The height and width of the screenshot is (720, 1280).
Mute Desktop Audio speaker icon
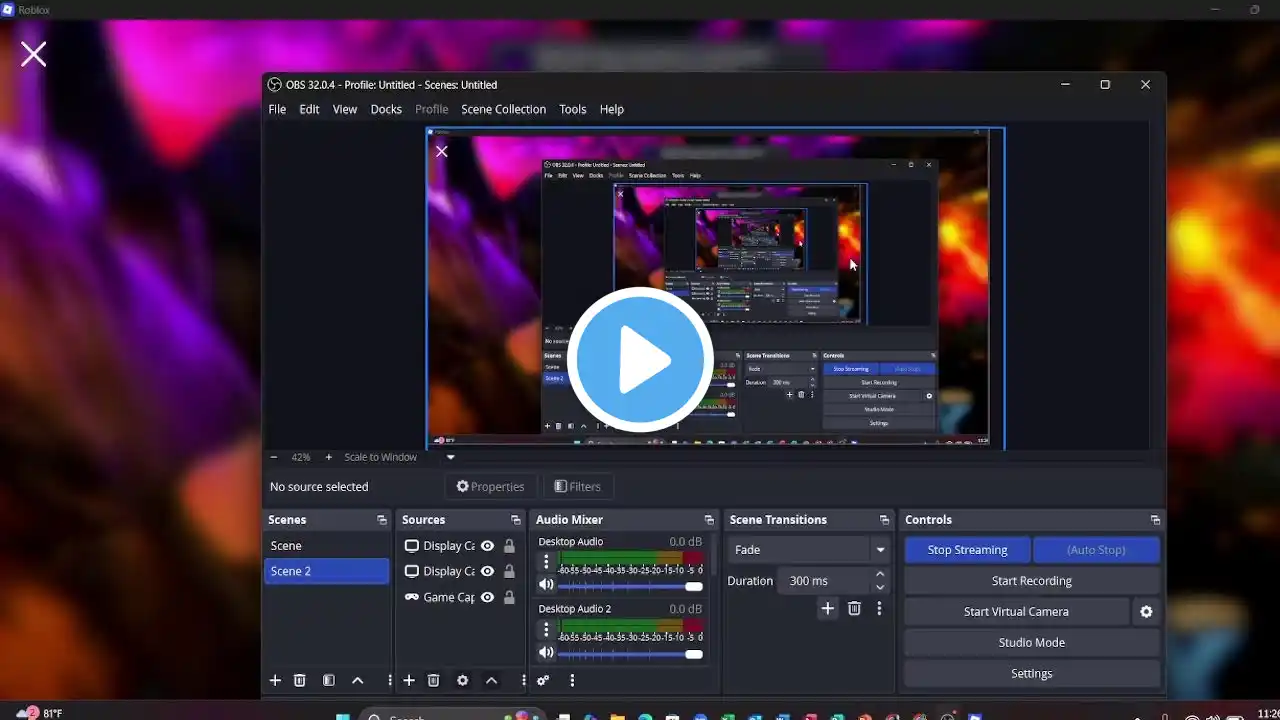point(546,585)
